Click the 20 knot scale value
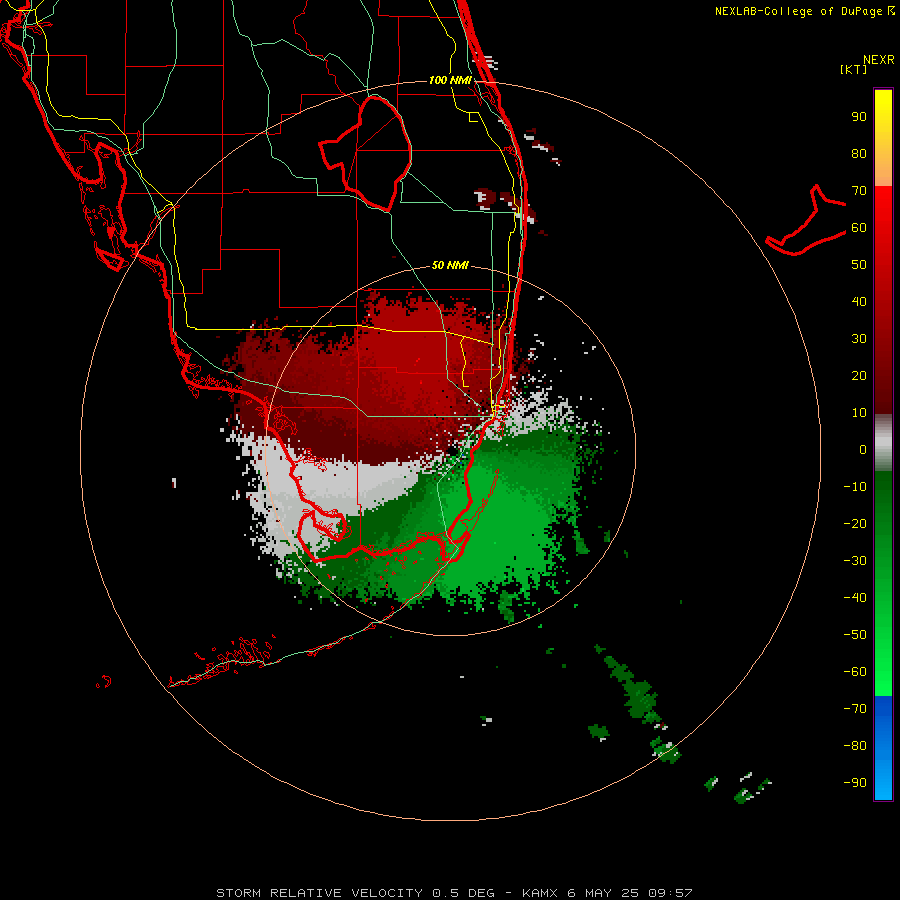This screenshot has height=900, width=900. point(859,376)
